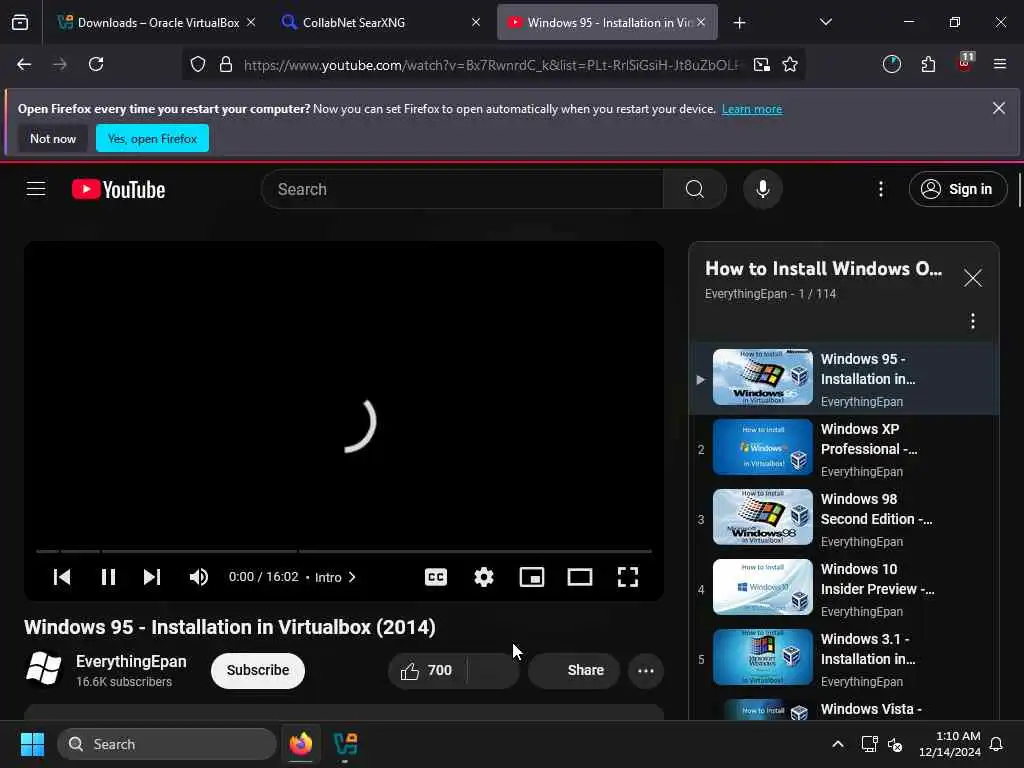View site security padlock info
This screenshot has width=1024, height=768.
(226, 64)
